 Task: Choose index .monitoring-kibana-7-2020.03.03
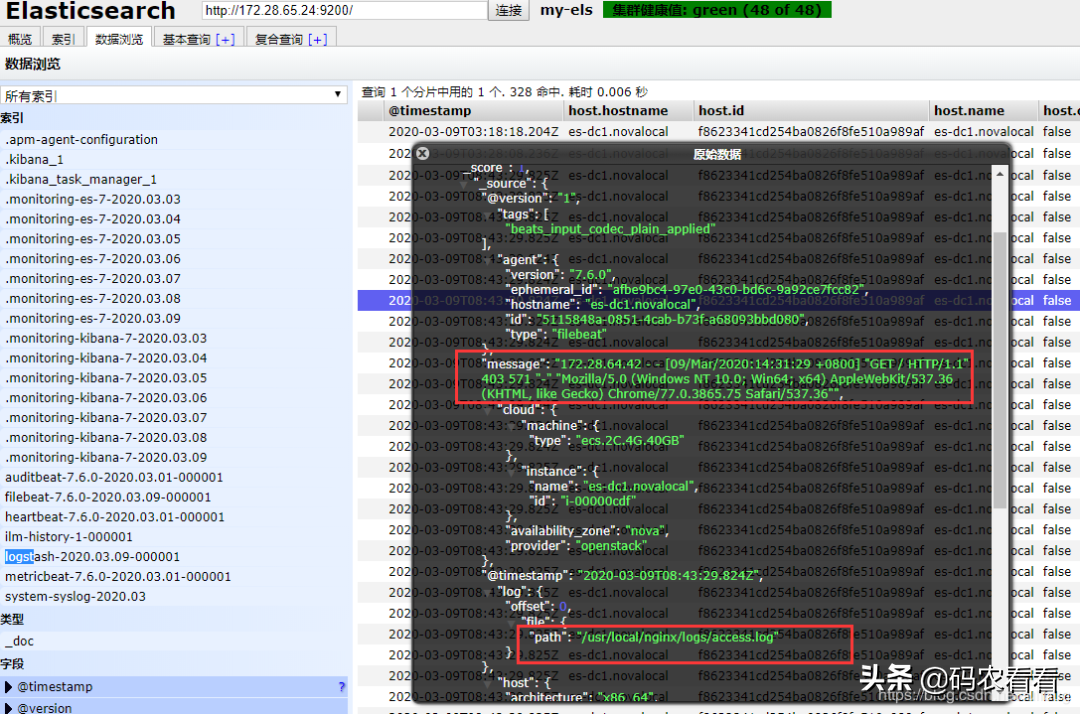pyautogui.click(x=106, y=338)
